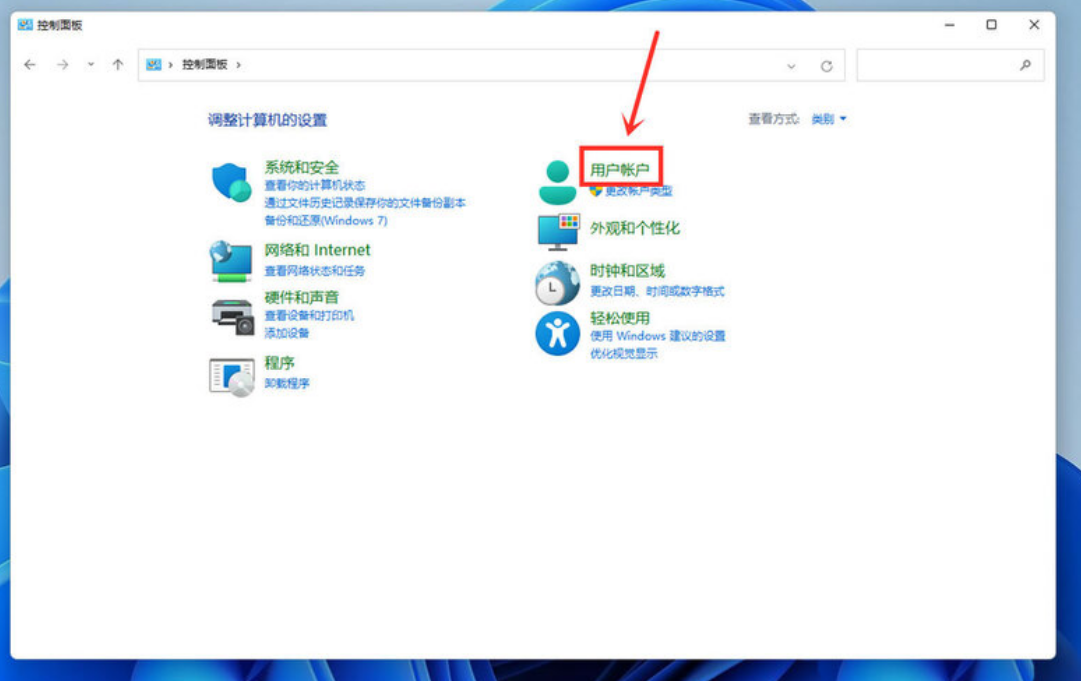Open the 时钟和区域 clock globe icon

(557, 283)
